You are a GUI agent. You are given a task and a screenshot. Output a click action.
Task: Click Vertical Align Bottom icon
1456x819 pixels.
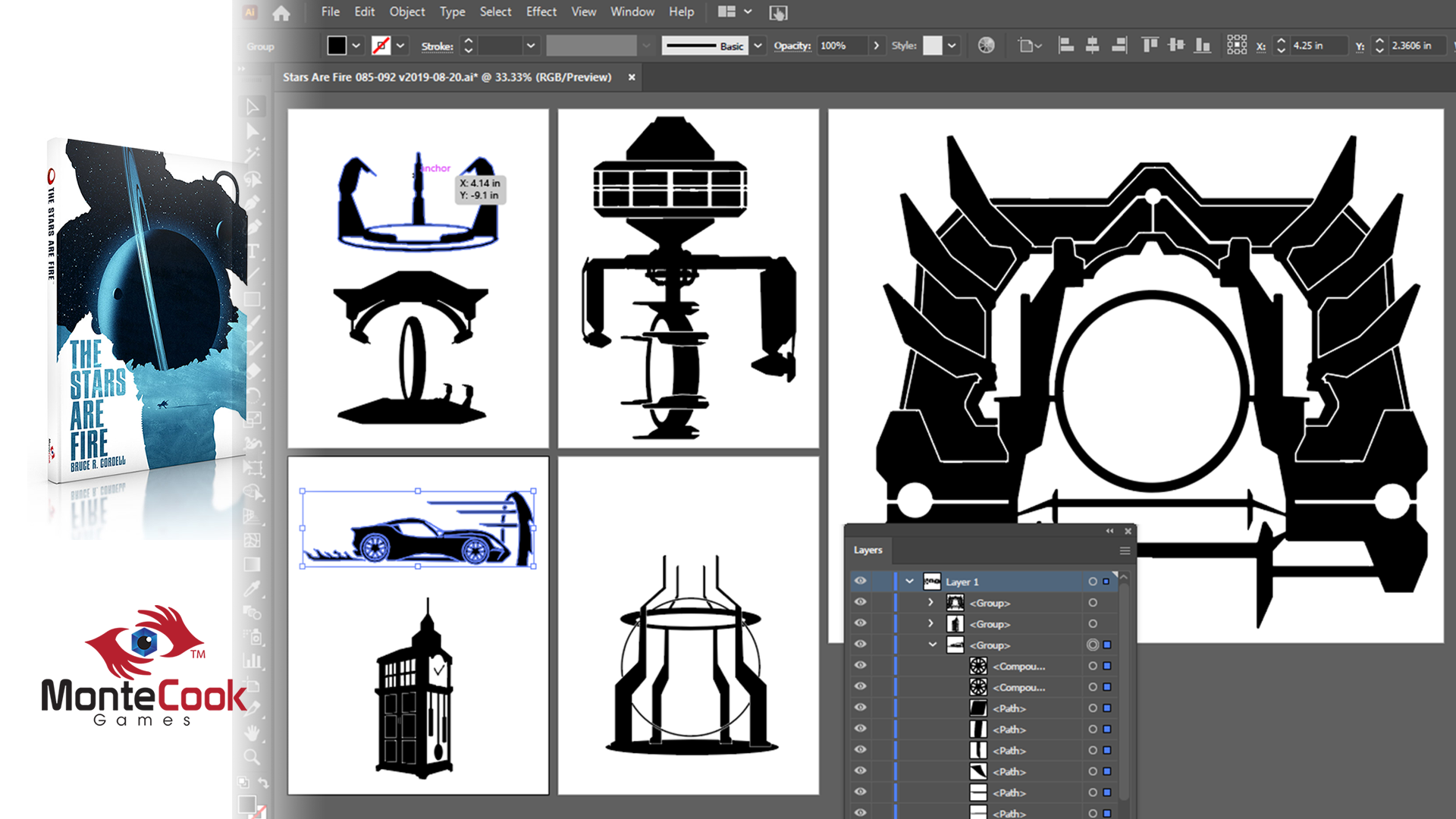[1203, 45]
